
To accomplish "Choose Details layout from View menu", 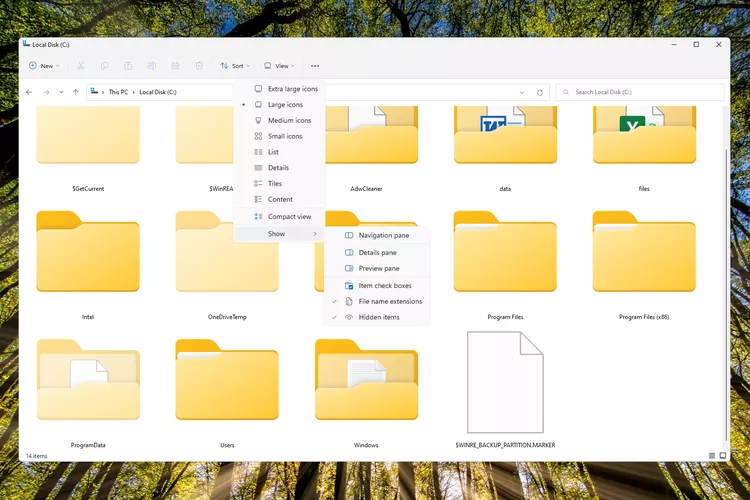I will 280,167.
